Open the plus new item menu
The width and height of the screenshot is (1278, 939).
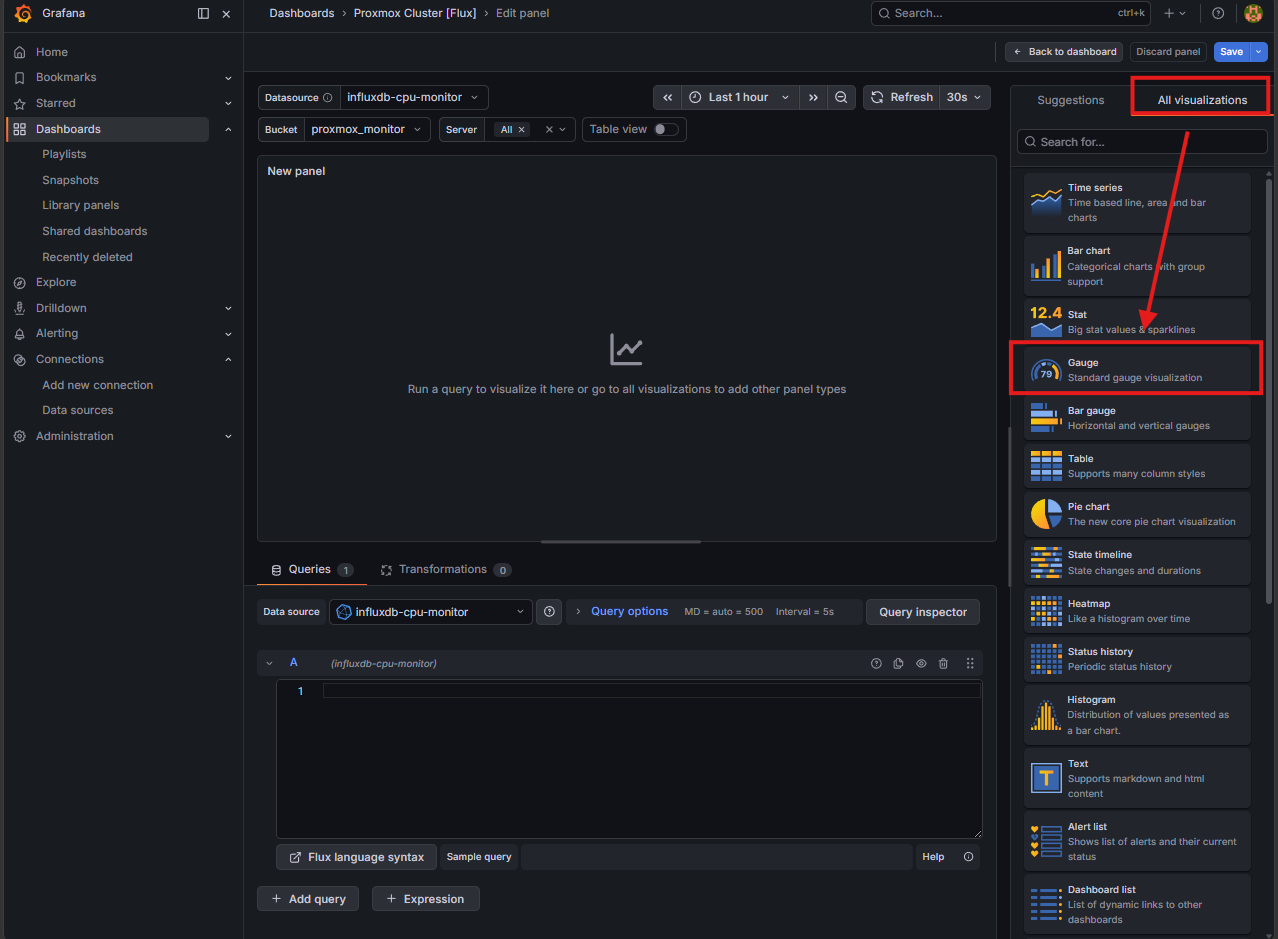point(1175,13)
